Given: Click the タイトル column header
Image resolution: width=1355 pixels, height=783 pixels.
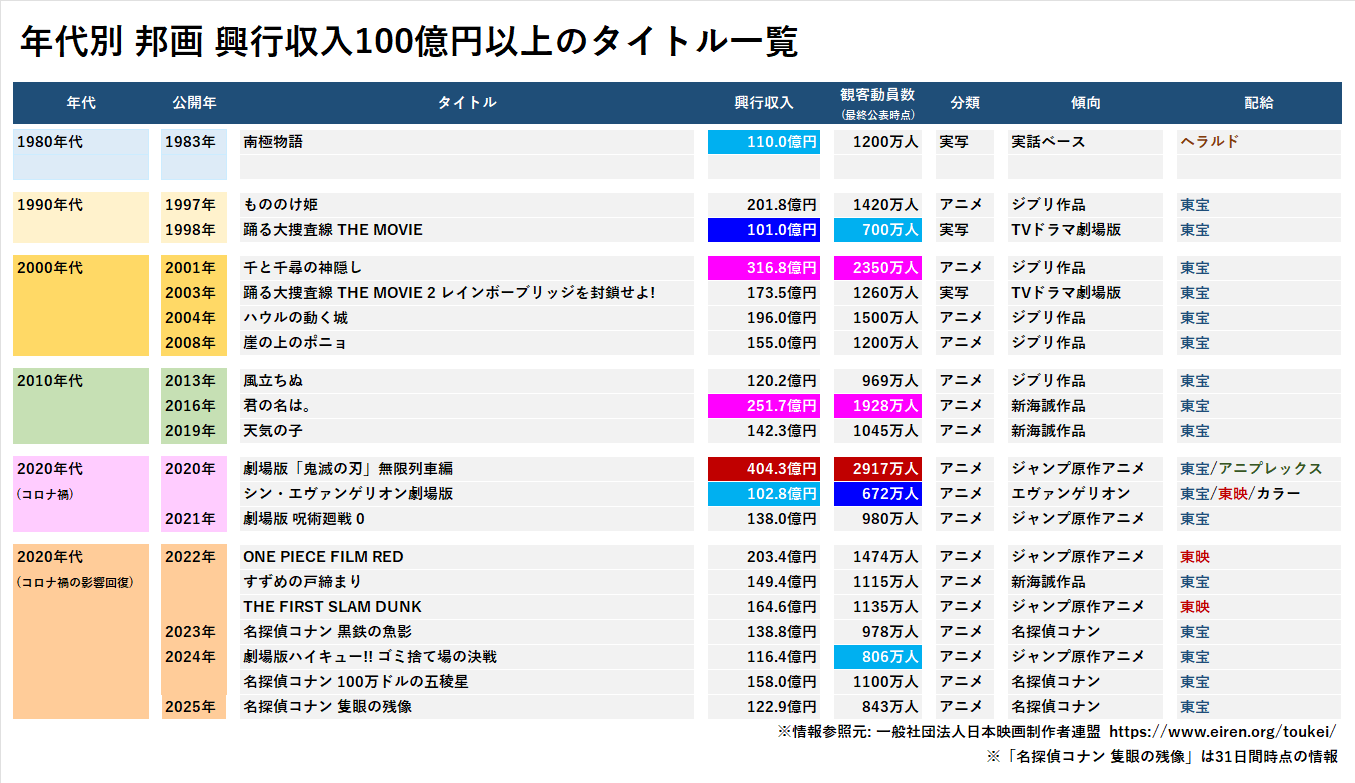Looking at the screenshot, I should coord(466,103).
